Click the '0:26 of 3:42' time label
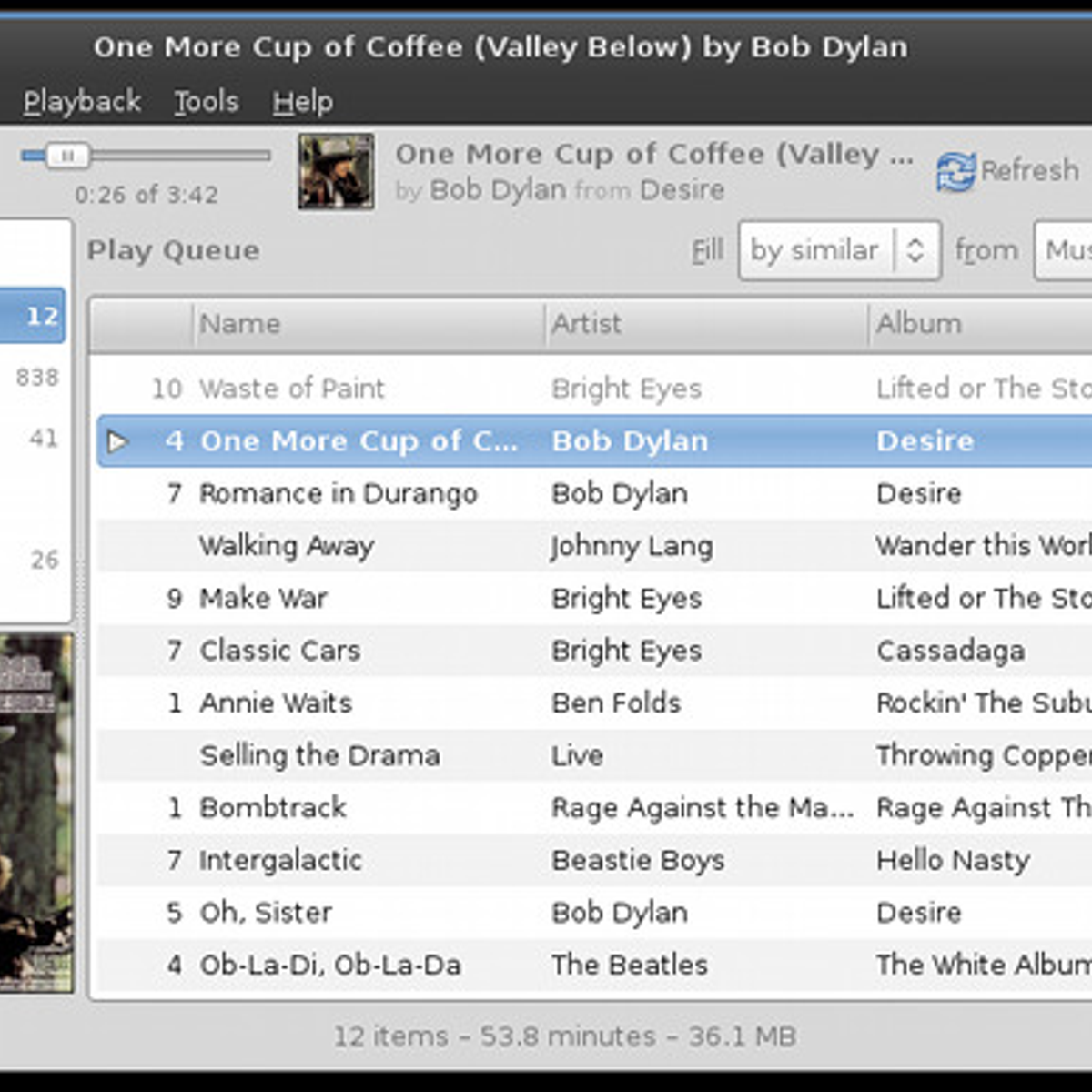This screenshot has width=1092, height=1092. tap(147, 195)
